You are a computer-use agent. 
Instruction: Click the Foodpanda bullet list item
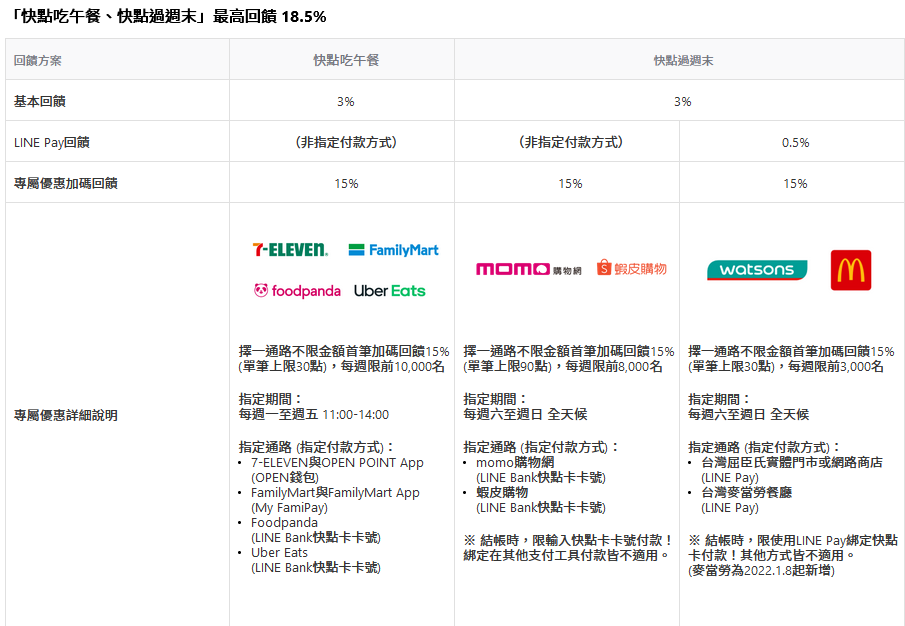(284, 523)
